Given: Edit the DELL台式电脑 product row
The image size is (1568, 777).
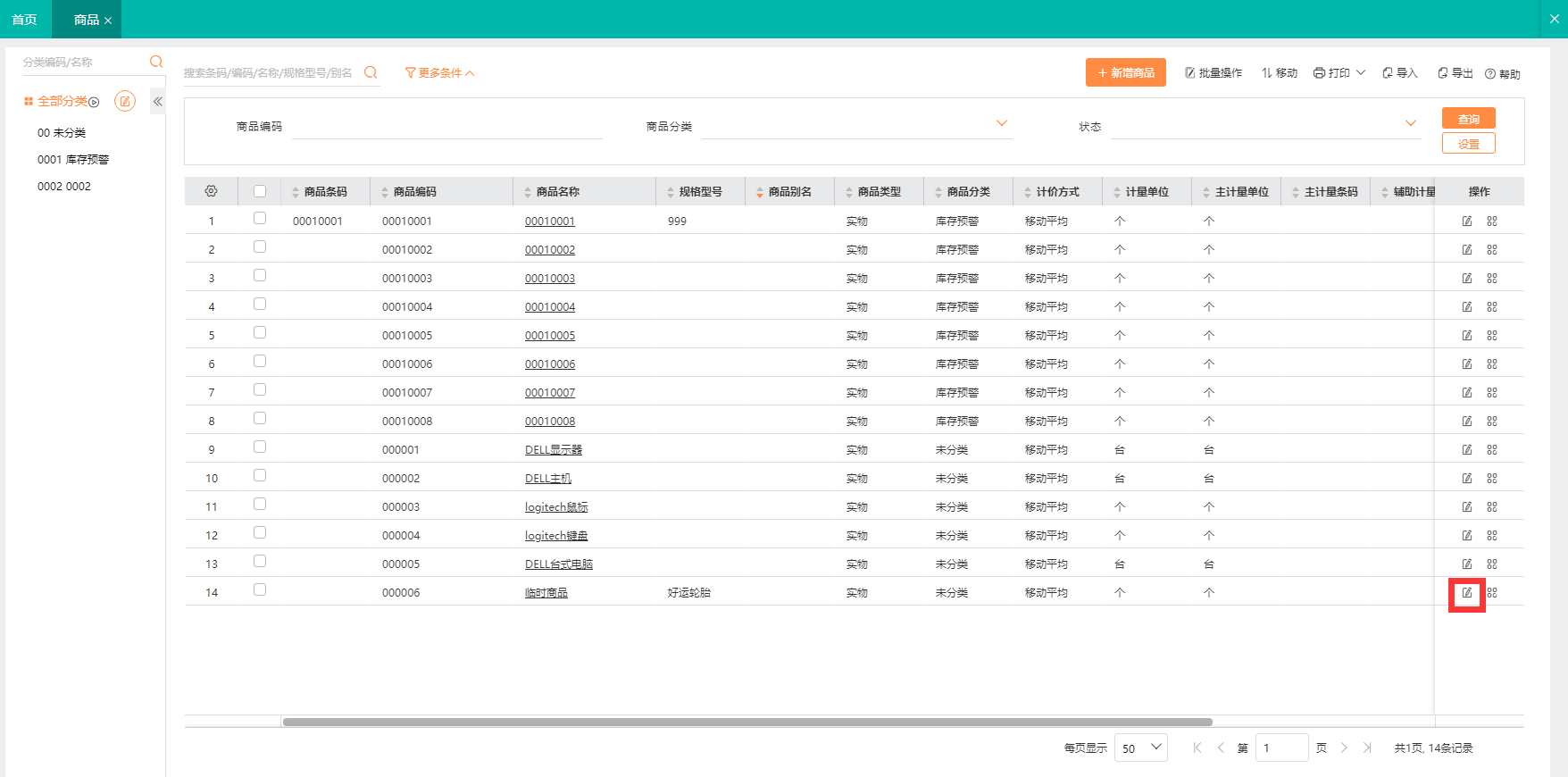Looking at the screenshot, I should click(1467, 564).
